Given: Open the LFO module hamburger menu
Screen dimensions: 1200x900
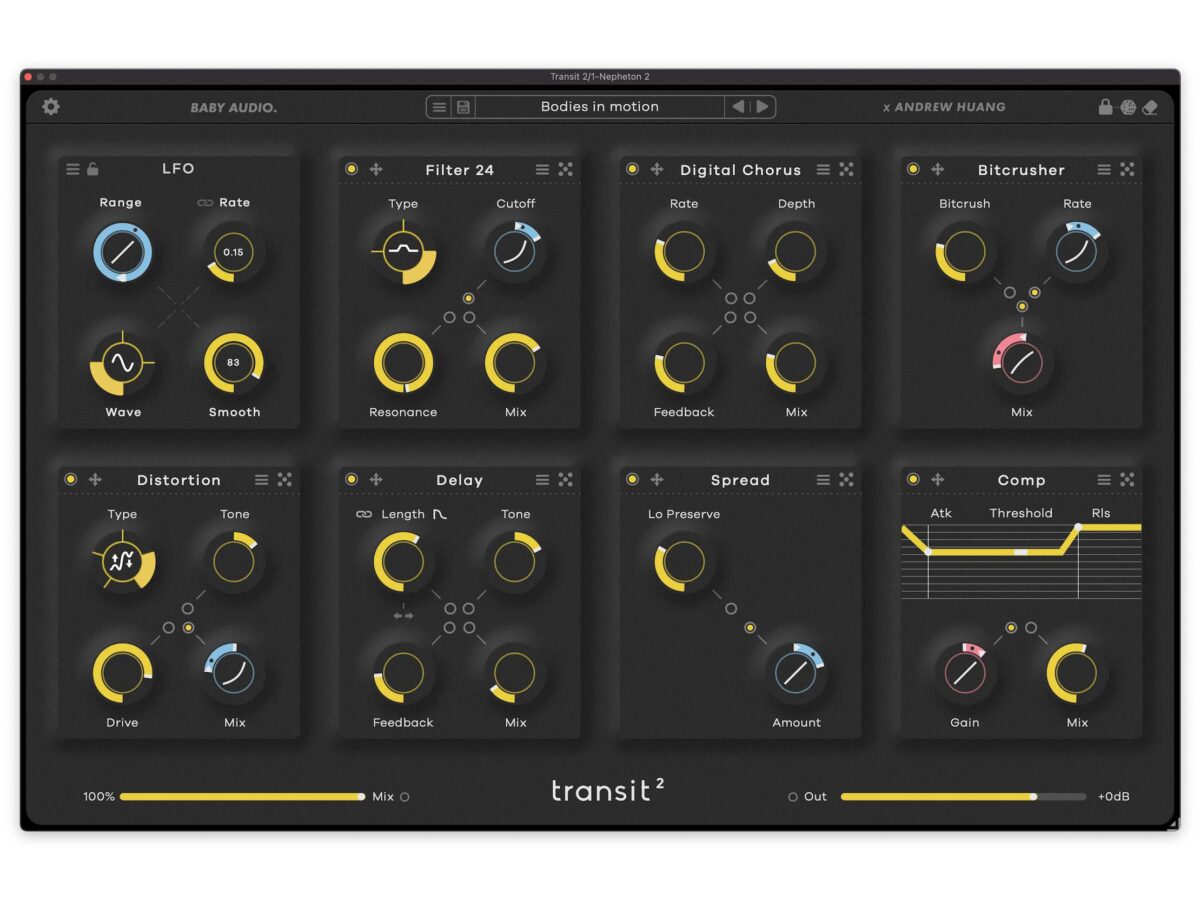Looking at the screenshot, I should [x=73, y=169].
